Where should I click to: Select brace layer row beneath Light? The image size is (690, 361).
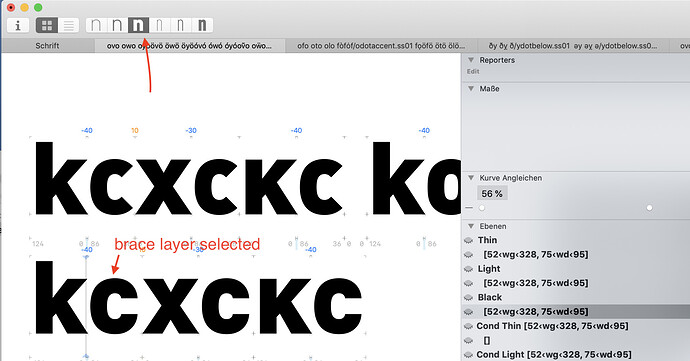point(576,283)
